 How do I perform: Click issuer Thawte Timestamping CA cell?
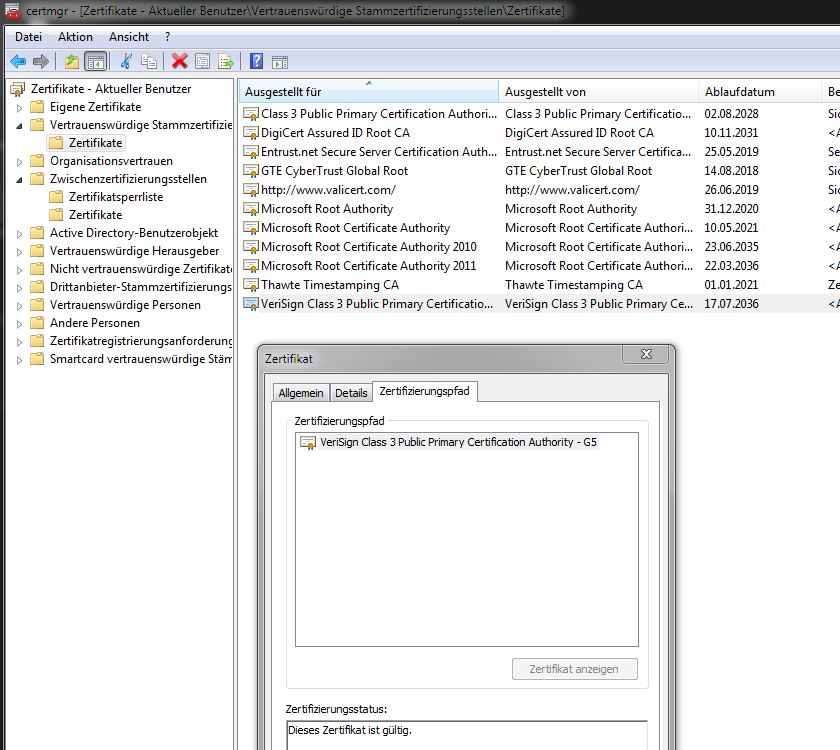[574, 285]
